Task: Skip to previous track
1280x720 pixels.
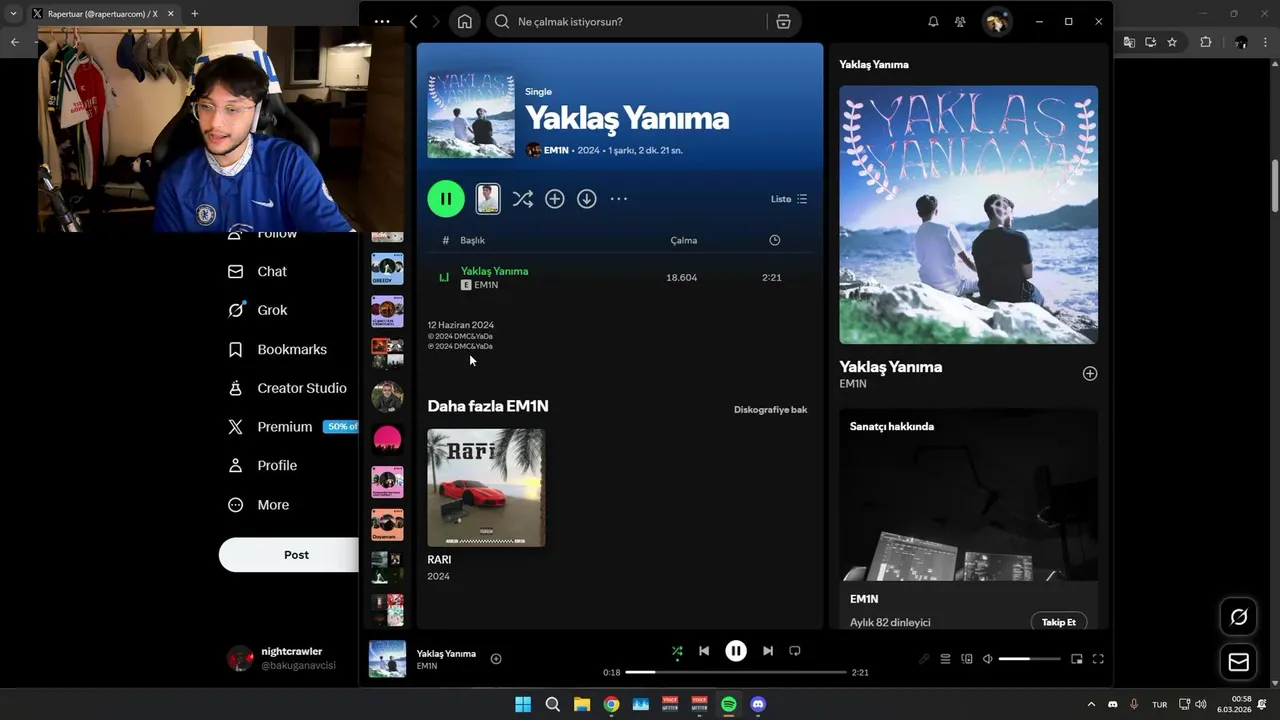Action: tap(704, 651)
